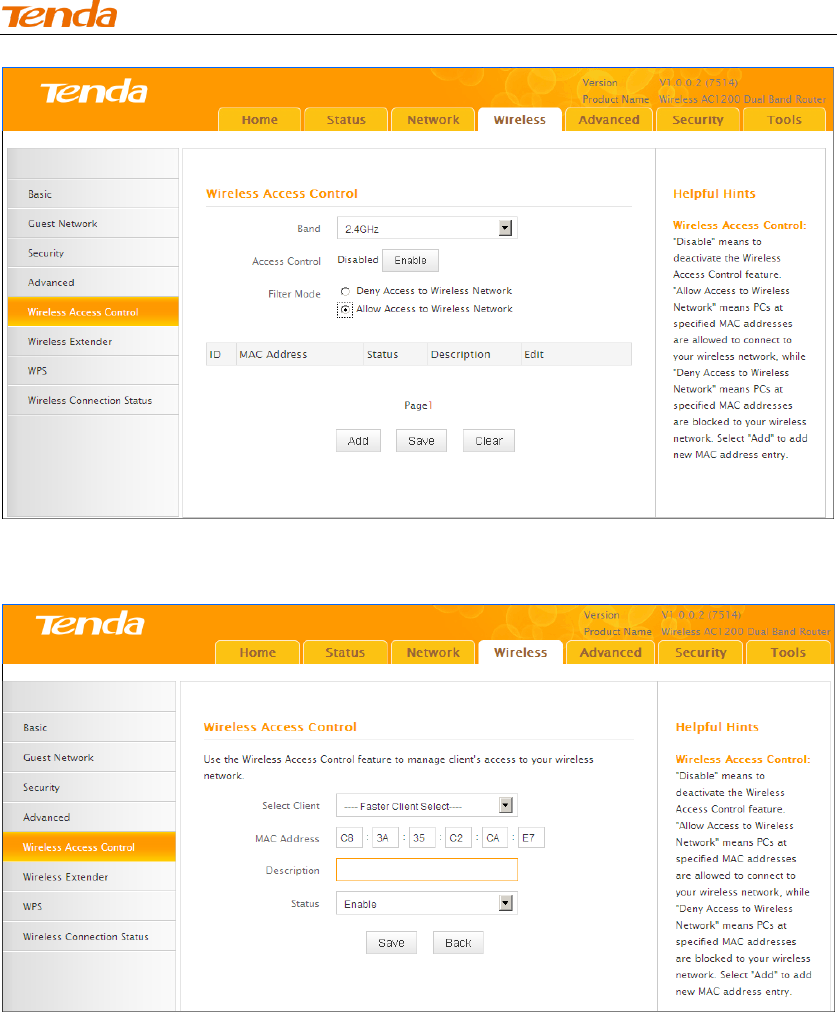Select Wireless Extender in upper sidebar
Image resolution: width=837 pixels, height=1012 pixels.
coord(93,341)
